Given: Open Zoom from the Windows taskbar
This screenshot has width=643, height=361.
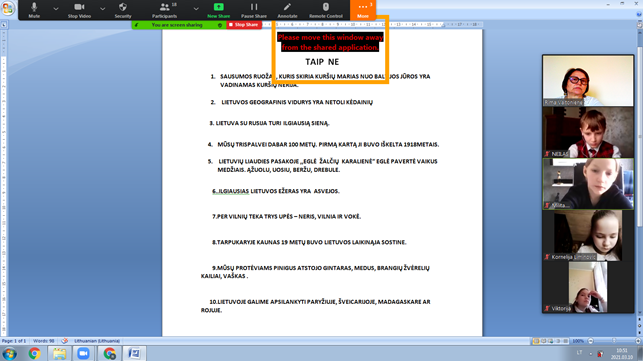Looking at the screenshot, I should [84, 353].
